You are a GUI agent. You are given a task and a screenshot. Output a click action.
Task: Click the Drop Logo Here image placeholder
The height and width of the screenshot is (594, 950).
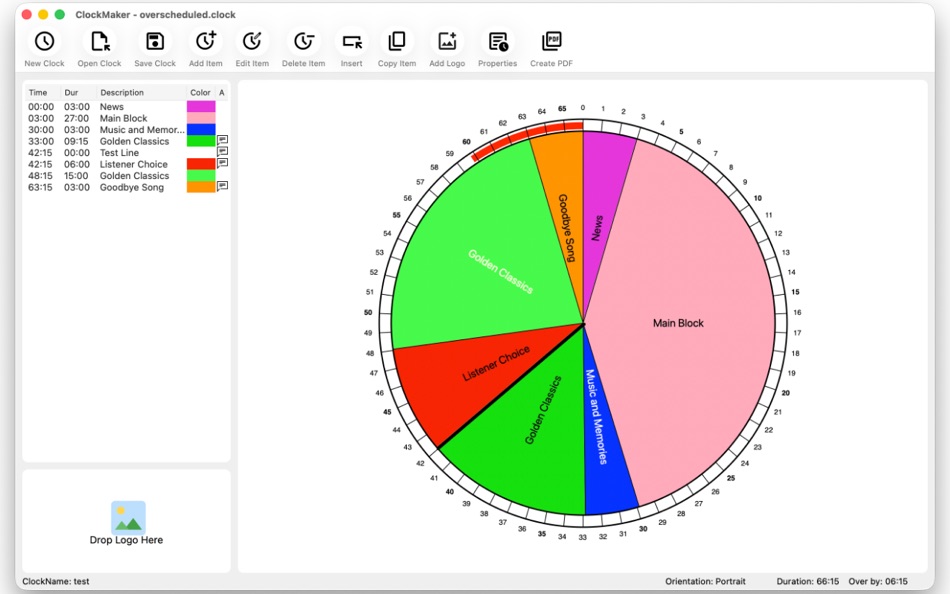tap(128, 518)
